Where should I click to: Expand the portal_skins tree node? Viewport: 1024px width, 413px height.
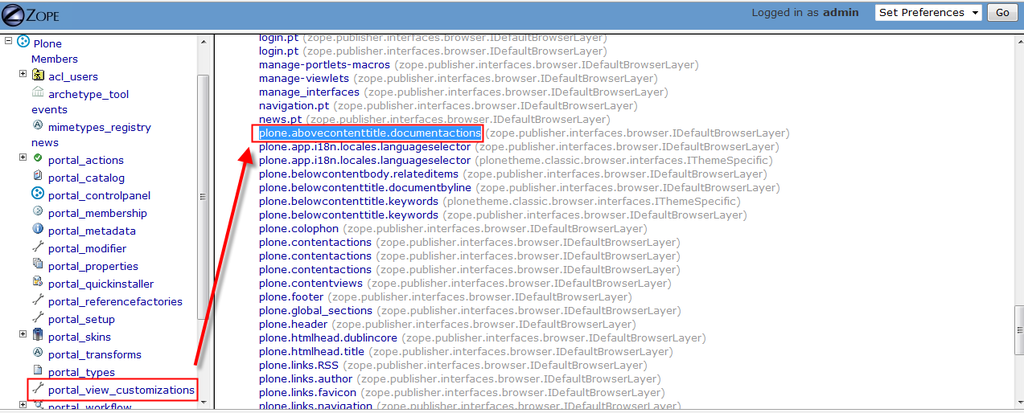pyautogui.click(x=23, y=334)
